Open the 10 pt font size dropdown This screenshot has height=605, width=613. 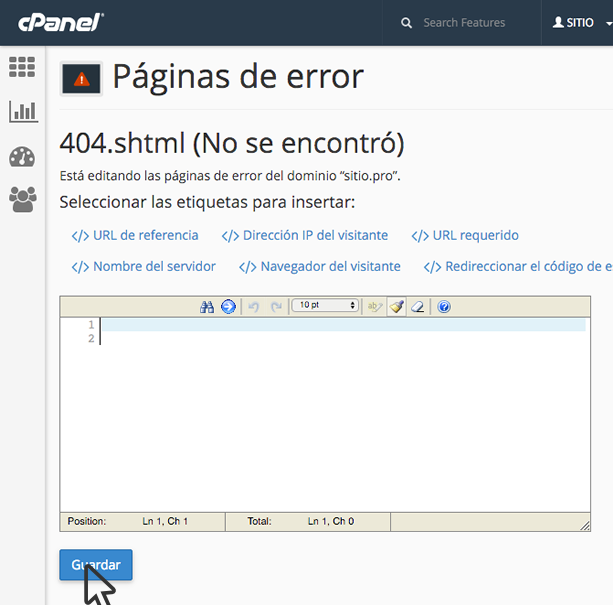[325, 306]
